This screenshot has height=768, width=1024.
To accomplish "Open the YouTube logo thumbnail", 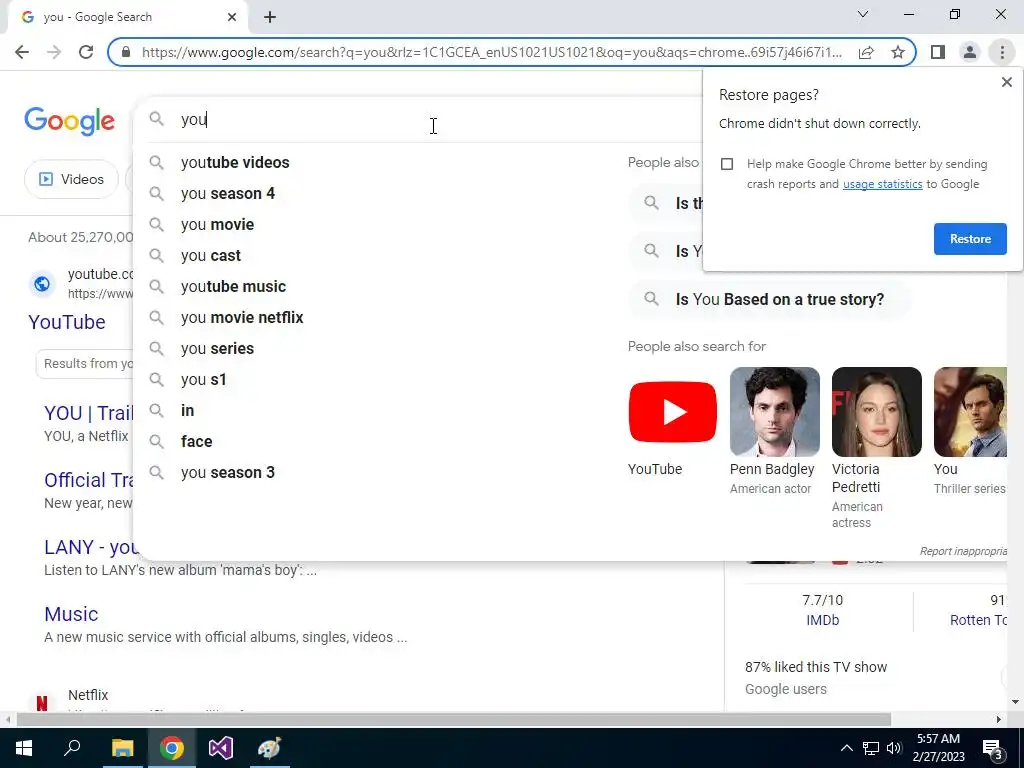I will [x=673, y=412].
